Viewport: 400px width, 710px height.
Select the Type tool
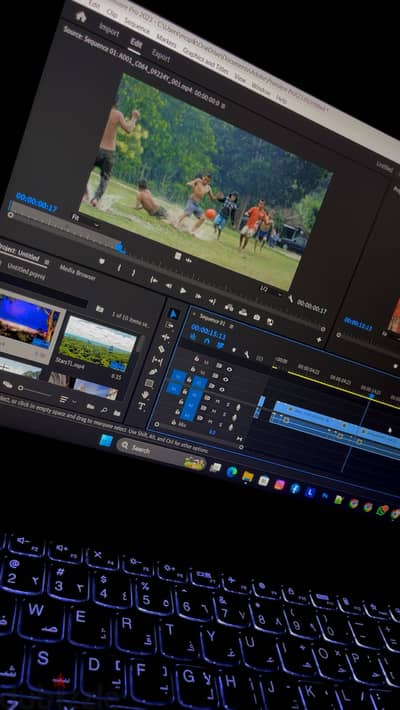pos(142,406)
